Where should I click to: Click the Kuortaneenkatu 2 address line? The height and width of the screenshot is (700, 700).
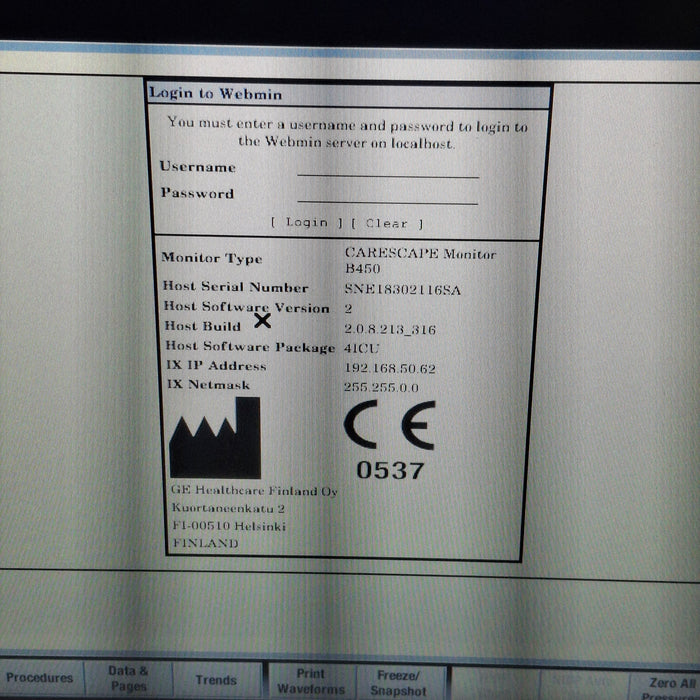228,508
